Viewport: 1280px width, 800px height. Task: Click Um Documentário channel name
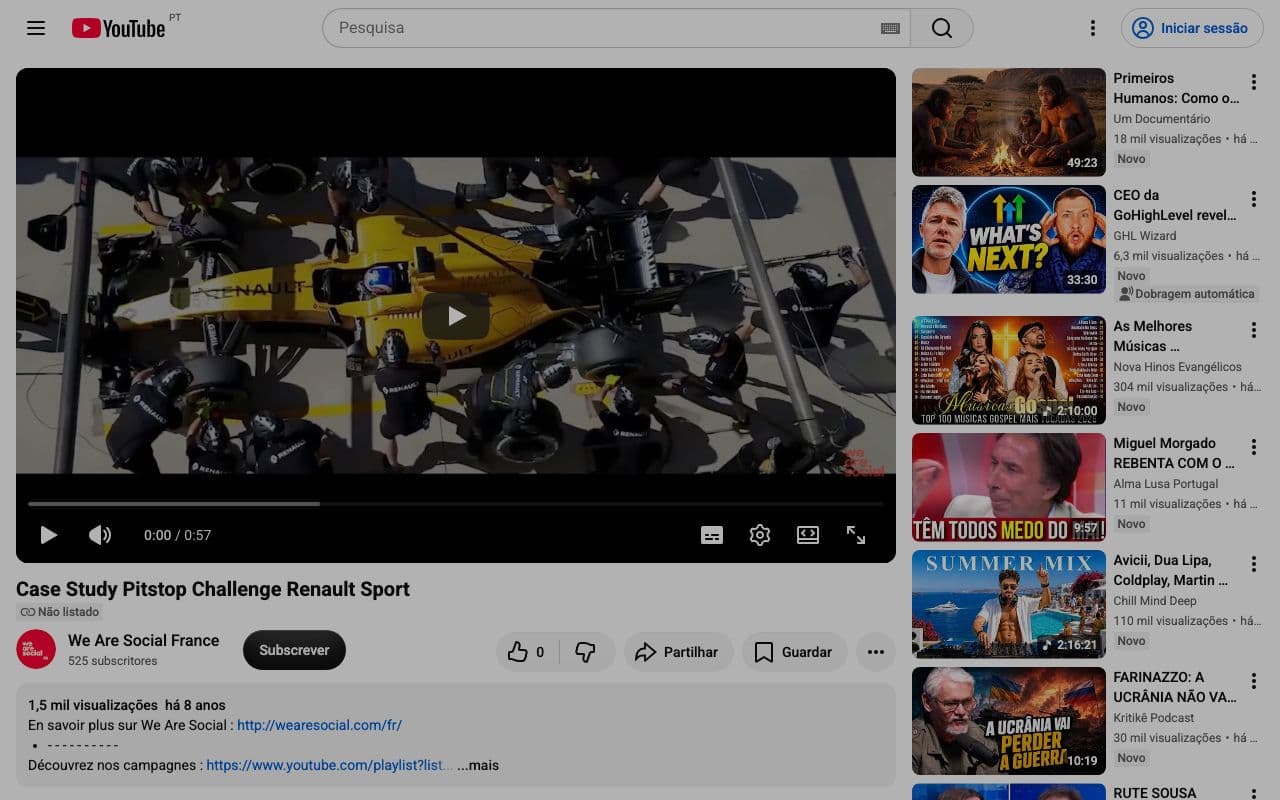coord(1162,119)
